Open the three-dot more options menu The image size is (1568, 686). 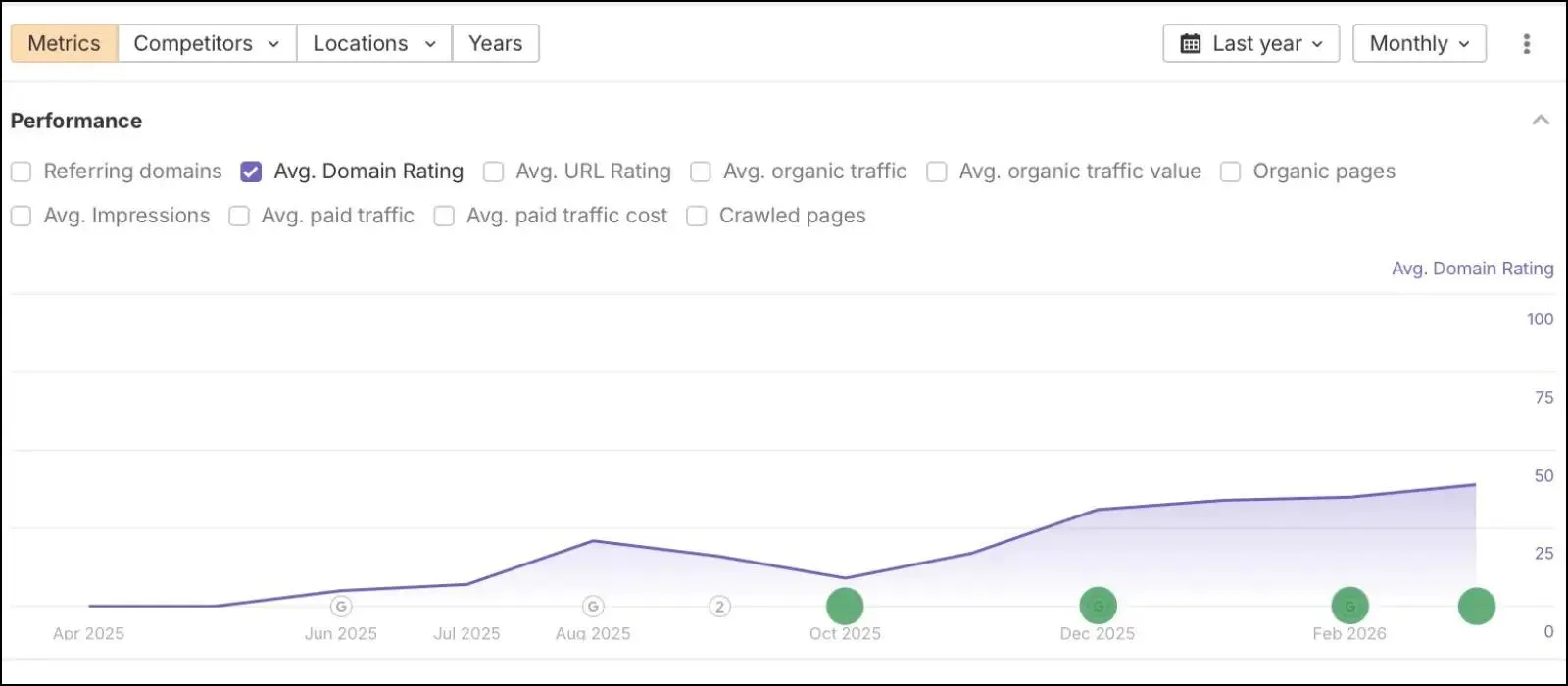point(1526,43)
